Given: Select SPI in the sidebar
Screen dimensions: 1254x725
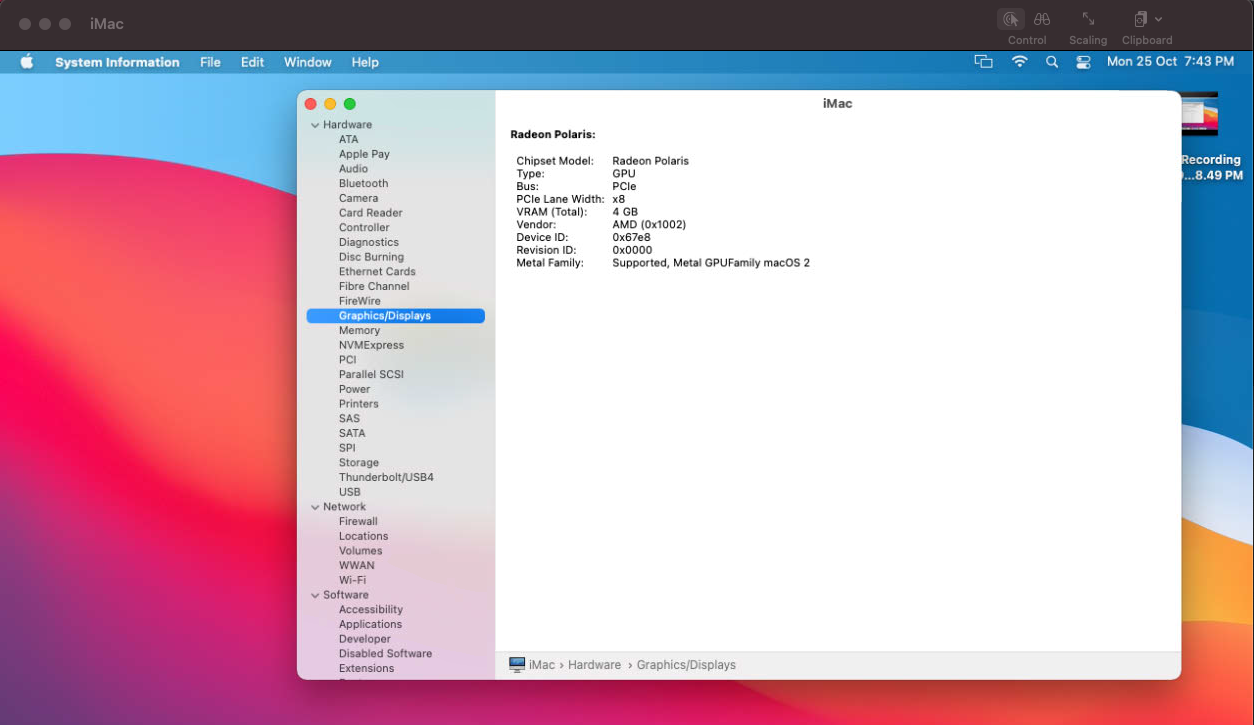Looking at the screenshot, I should pos(347,448).
